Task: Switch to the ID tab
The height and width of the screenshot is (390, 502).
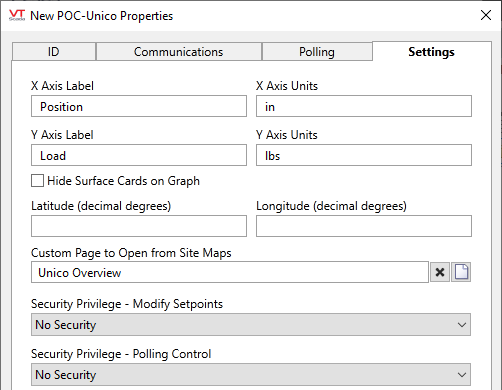Action: [x=54, y=52]
